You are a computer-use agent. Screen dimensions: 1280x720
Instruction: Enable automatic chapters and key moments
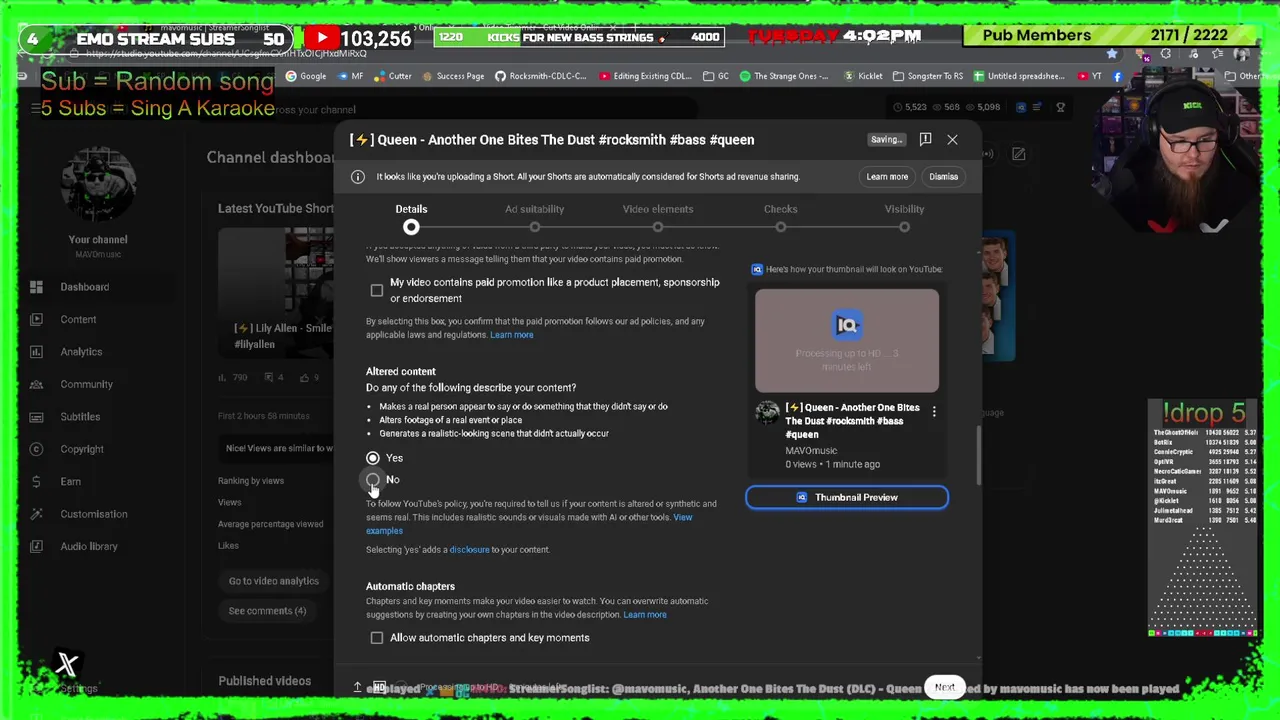coord(377,638)
